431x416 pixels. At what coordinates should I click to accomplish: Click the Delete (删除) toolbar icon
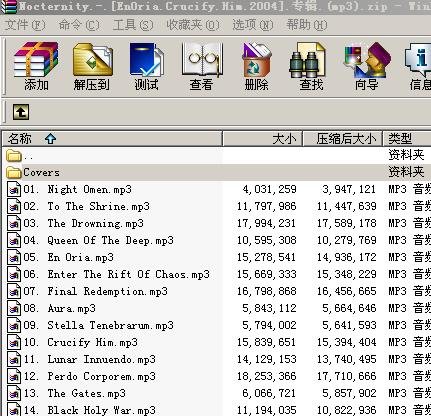(256, 66)
